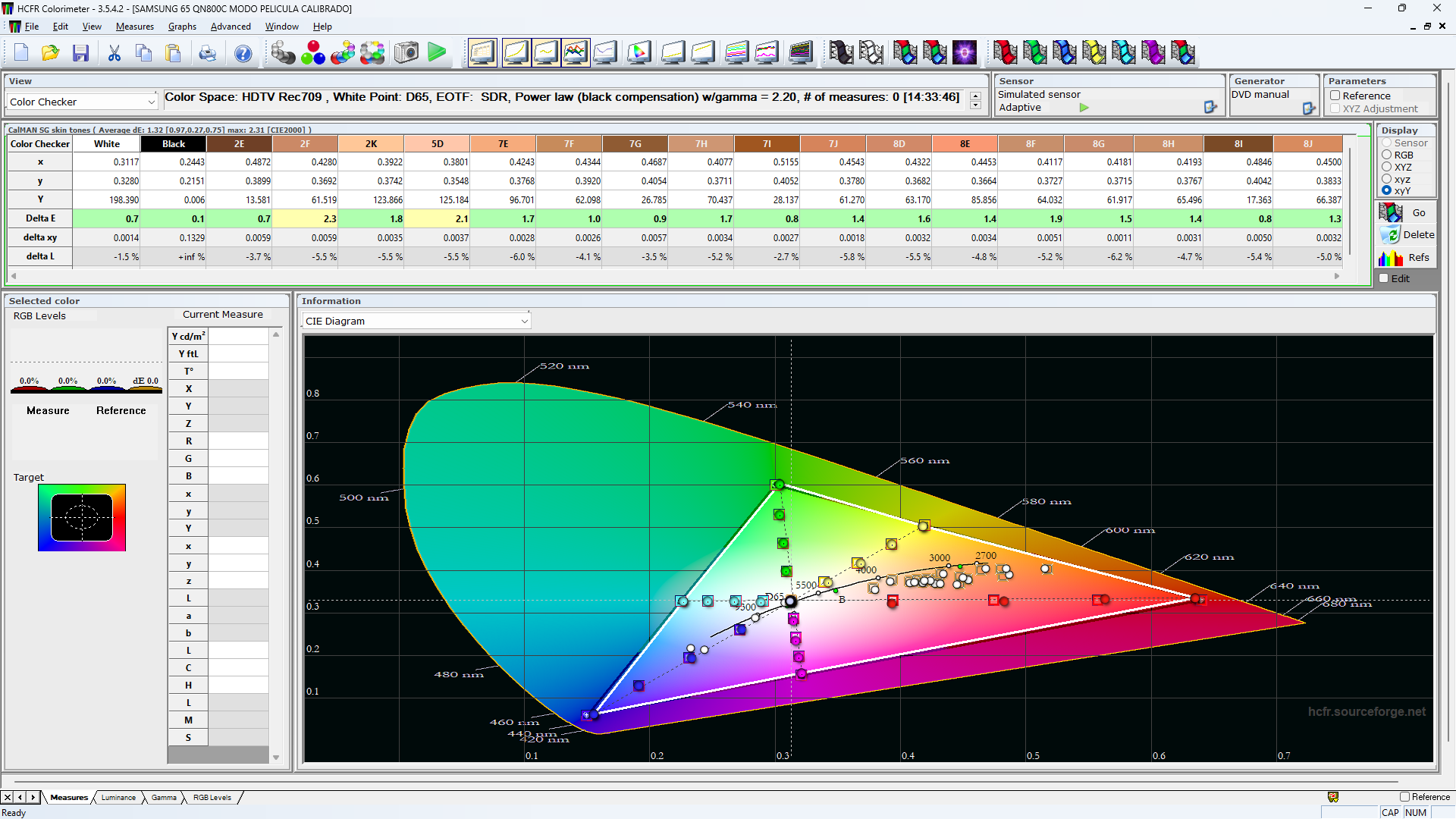Switch to the Gamma tab
The width and height of the screenshot is (1456, 819).
(163, 797)
